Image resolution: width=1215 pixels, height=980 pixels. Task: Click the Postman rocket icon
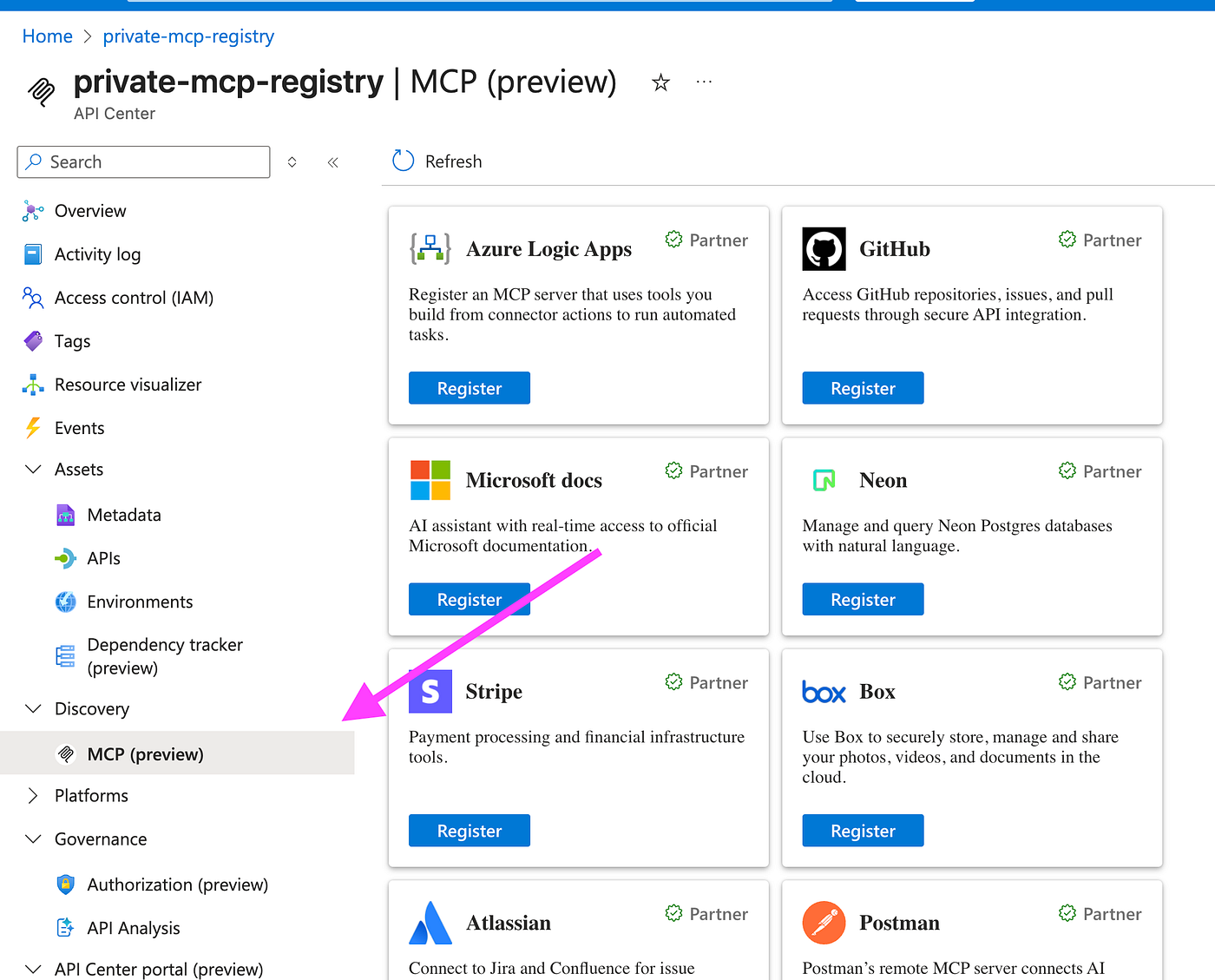point(823,923)
